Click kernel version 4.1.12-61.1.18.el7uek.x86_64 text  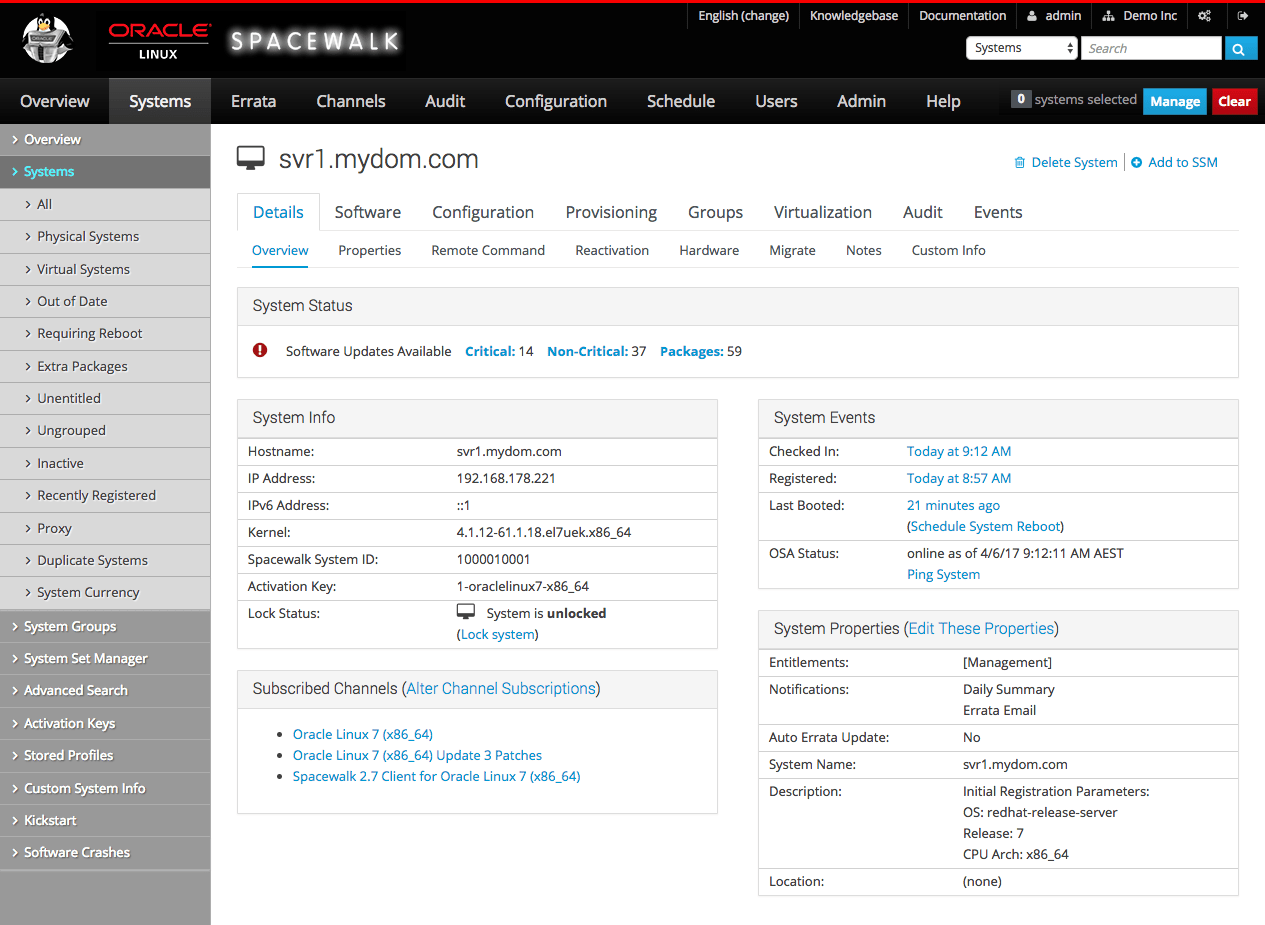(x=544, y=532)
